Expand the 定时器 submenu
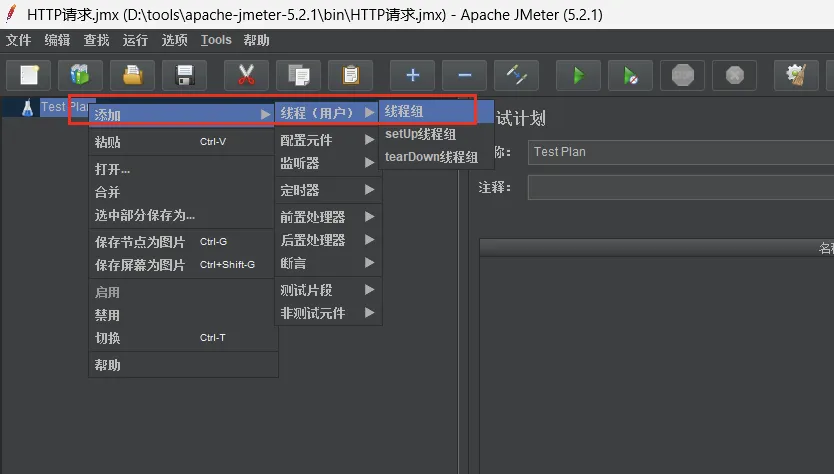 [328, 190]
